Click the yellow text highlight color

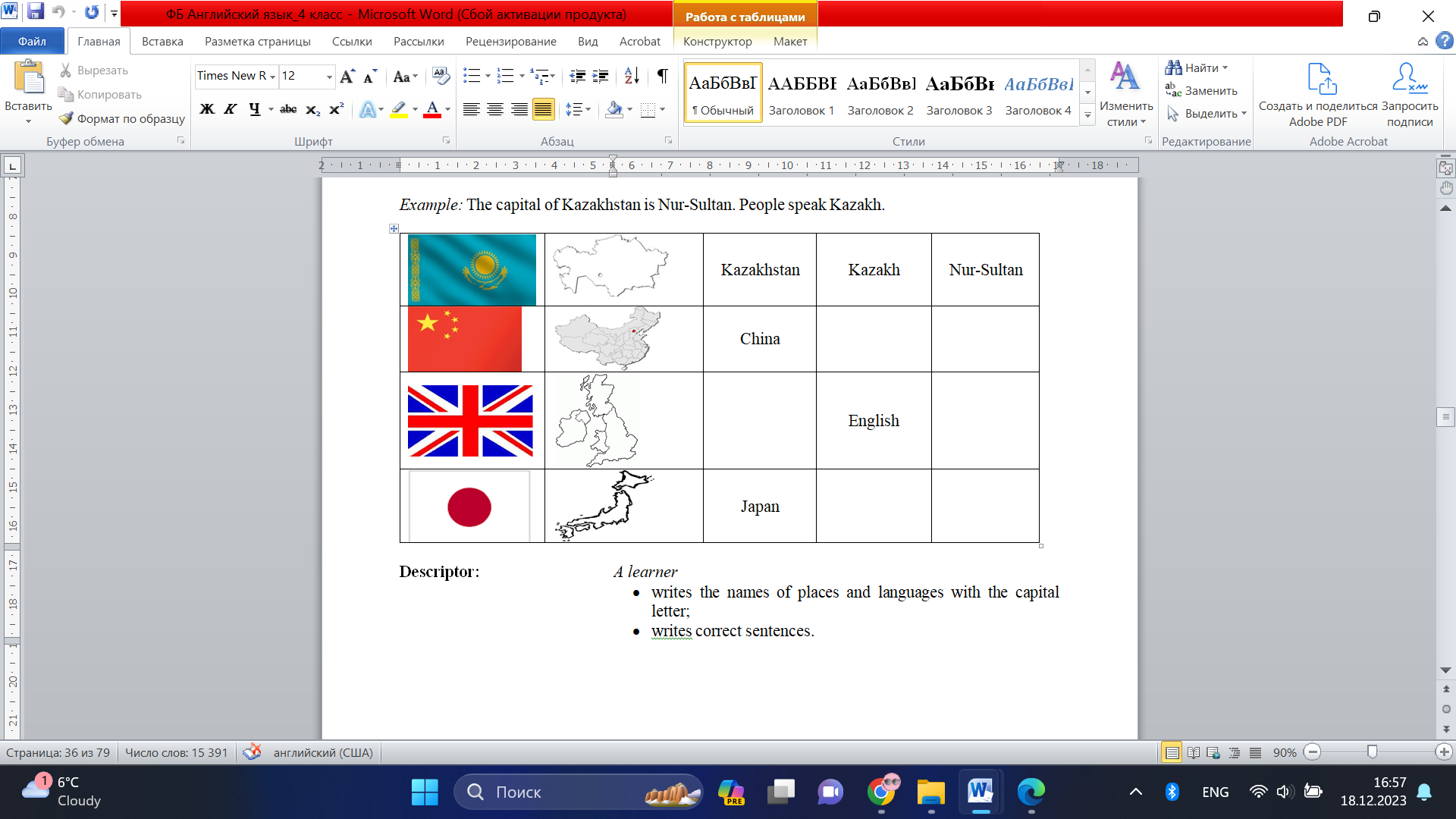(x=399, y=109)
